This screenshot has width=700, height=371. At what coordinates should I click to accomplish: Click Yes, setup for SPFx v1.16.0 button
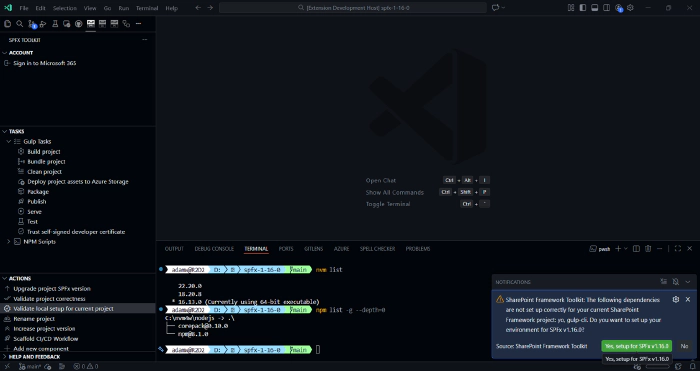[x=637, y=346]
